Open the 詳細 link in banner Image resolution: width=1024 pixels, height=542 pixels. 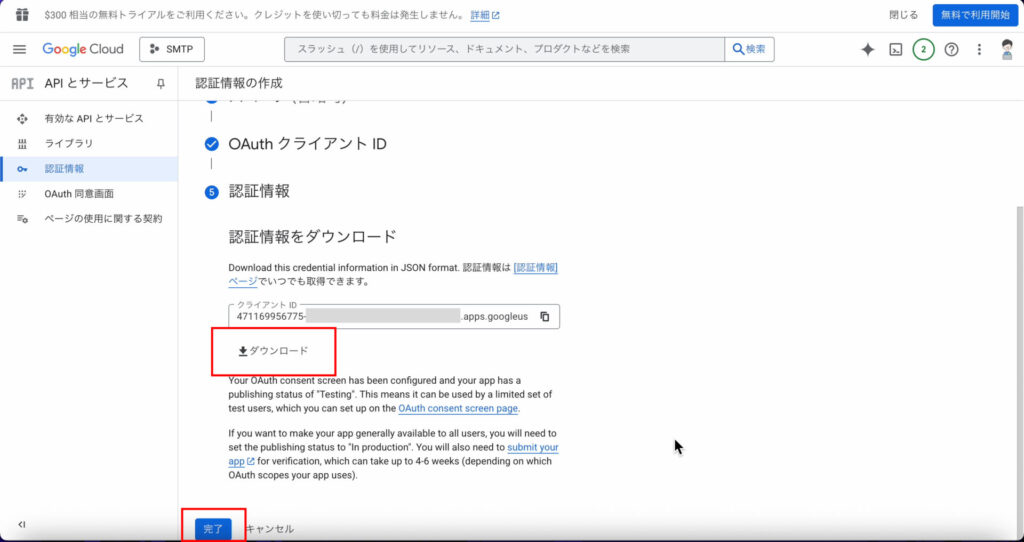click(x=485, y=15)
